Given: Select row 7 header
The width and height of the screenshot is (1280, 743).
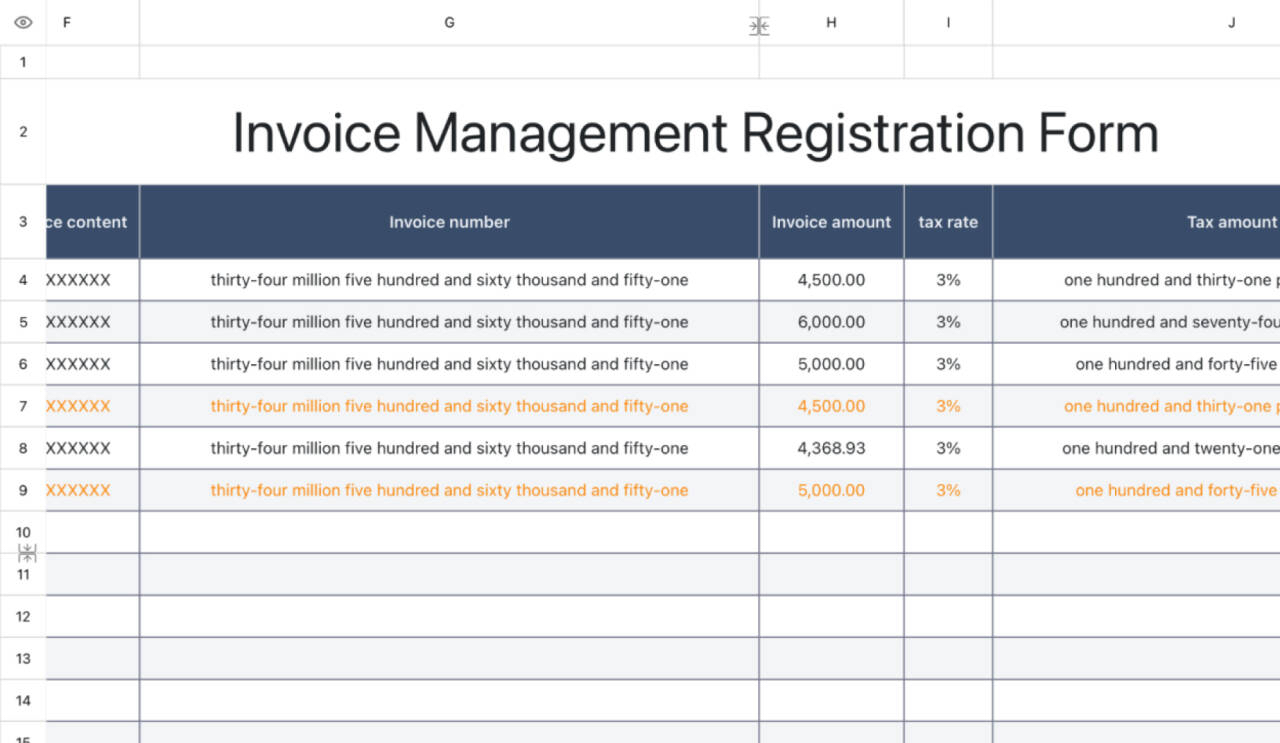Looking at the screenshot, I should point(23,406).
